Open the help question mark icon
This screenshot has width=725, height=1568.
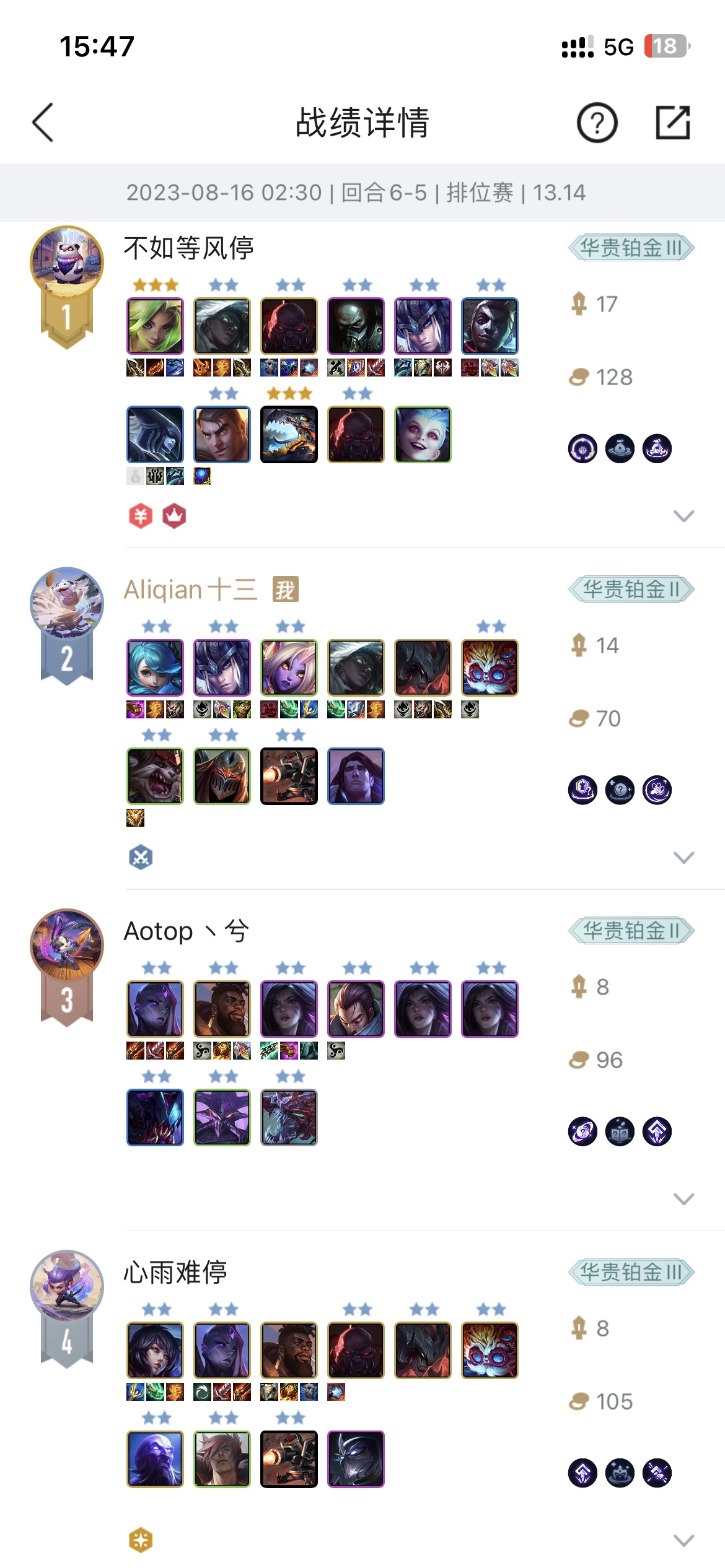597,123
